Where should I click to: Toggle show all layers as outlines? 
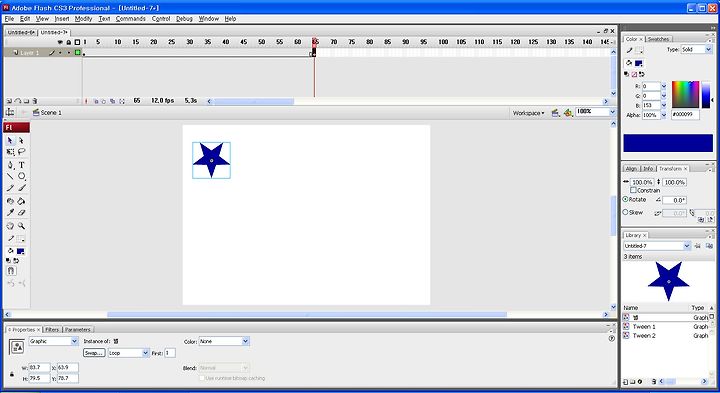(x=77, y=42)
